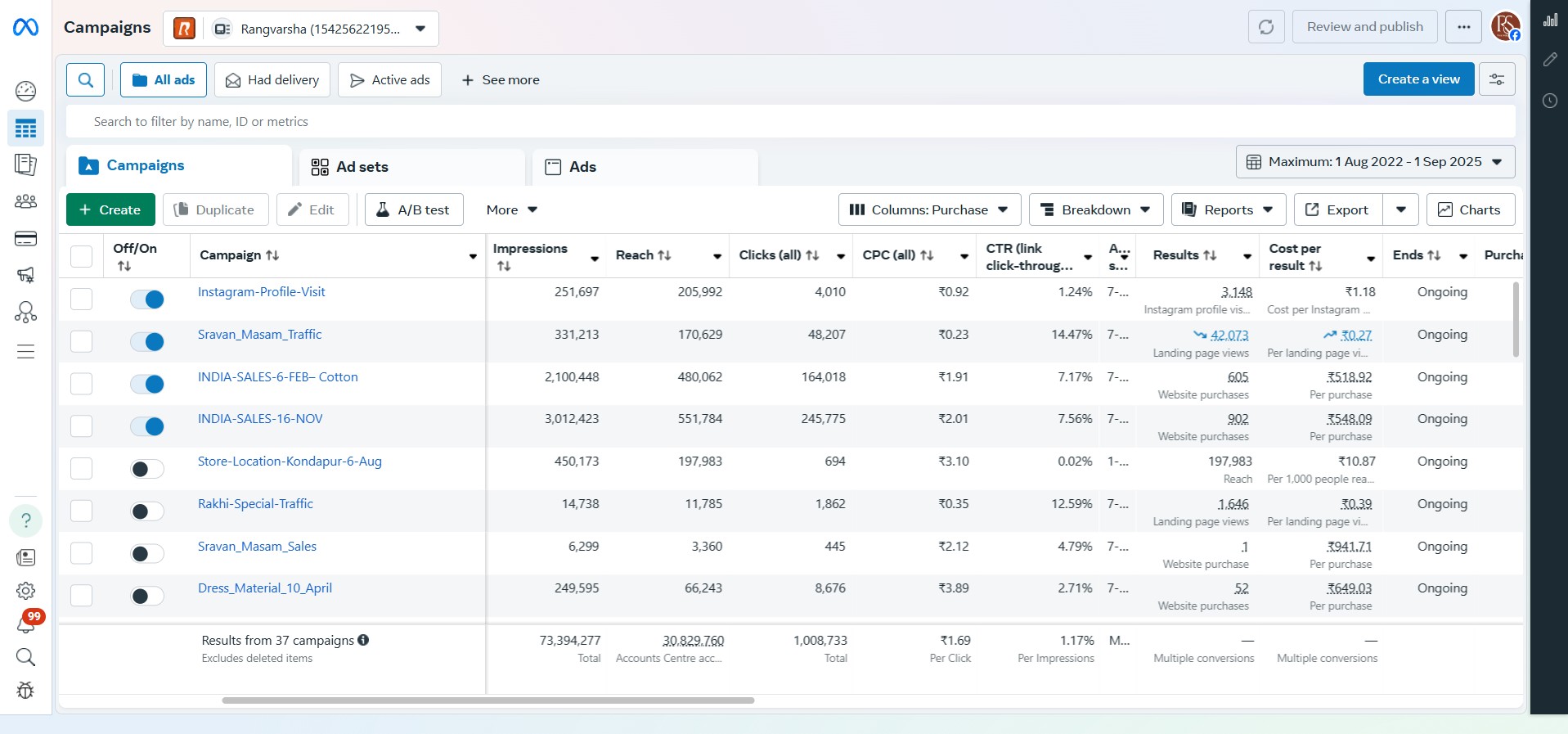Open the Help question mark icon
This screenshot has height=734, width=1568.
25,520
